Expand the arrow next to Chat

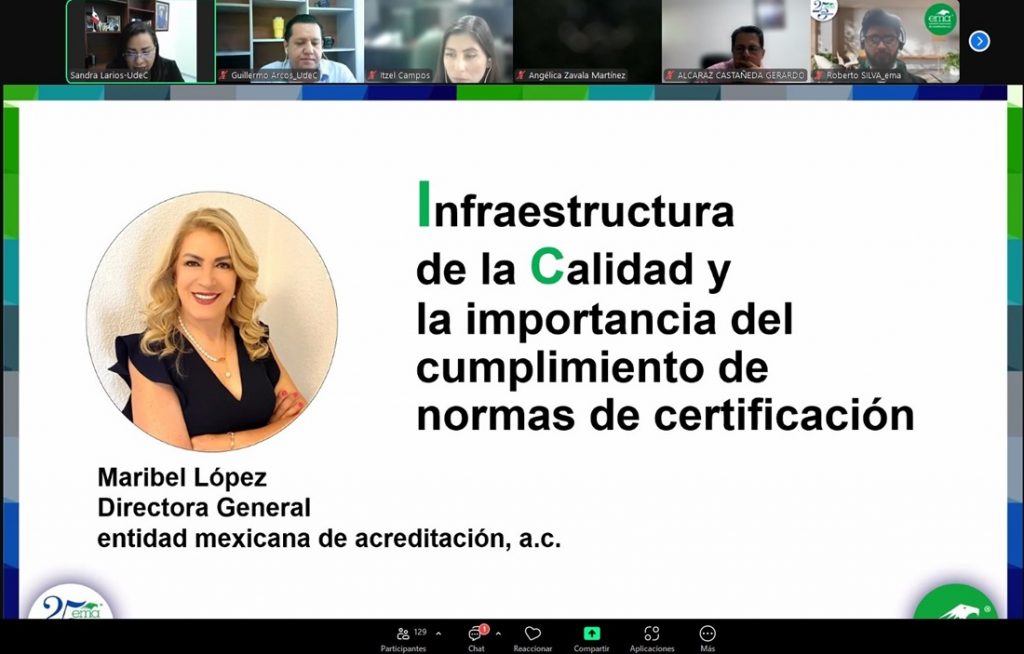(498, 634)
